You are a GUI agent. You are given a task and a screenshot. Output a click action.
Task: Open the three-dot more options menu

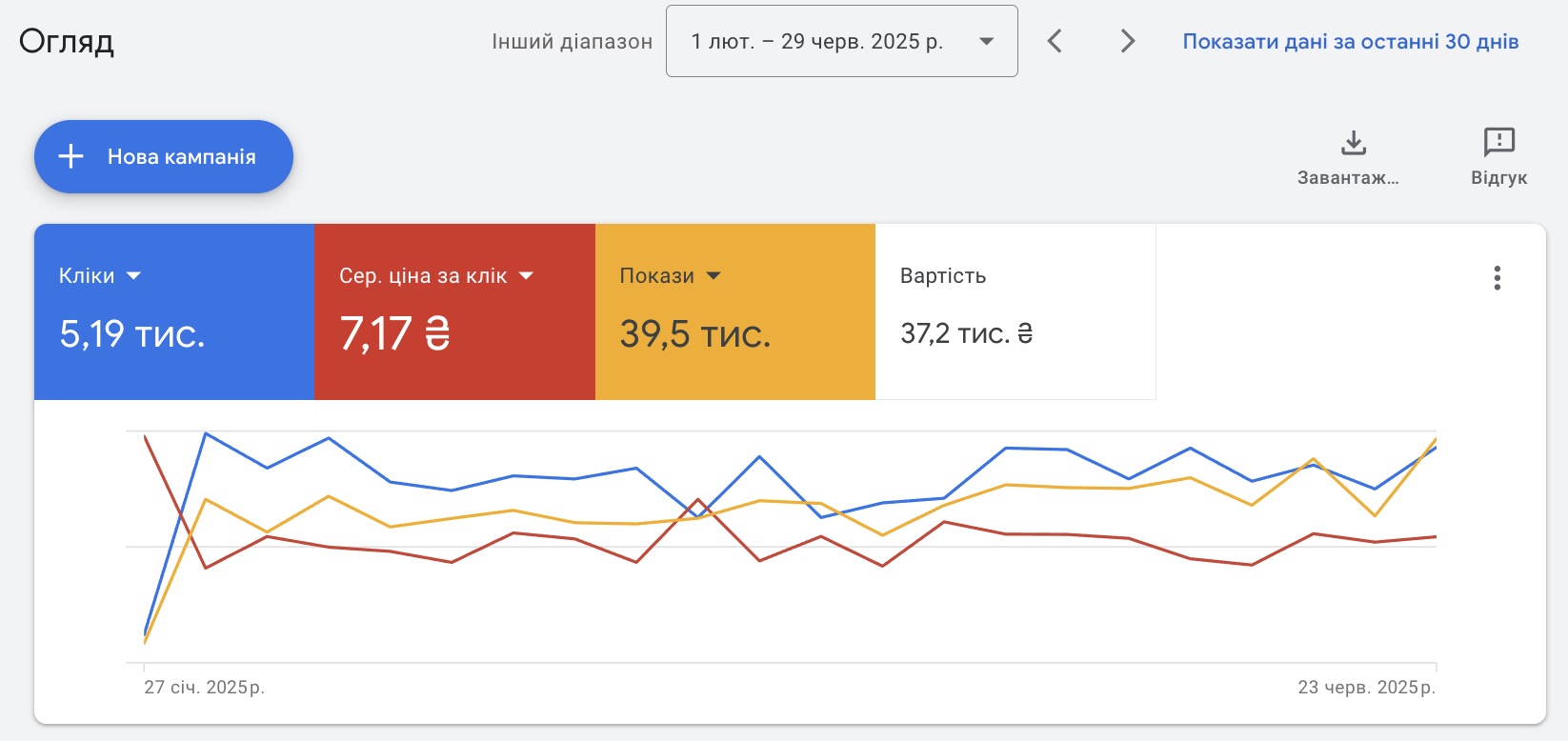click(1497, 277)
